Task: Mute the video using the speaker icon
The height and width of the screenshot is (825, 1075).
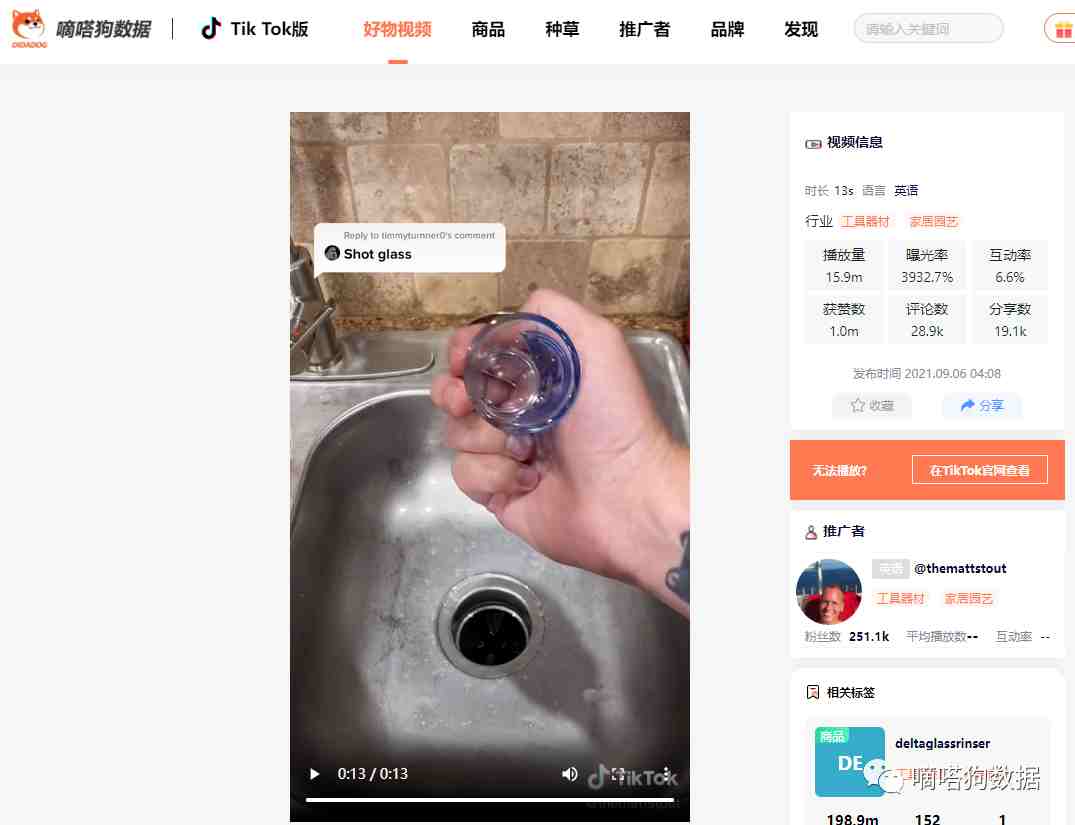Action: click(569, 774)
